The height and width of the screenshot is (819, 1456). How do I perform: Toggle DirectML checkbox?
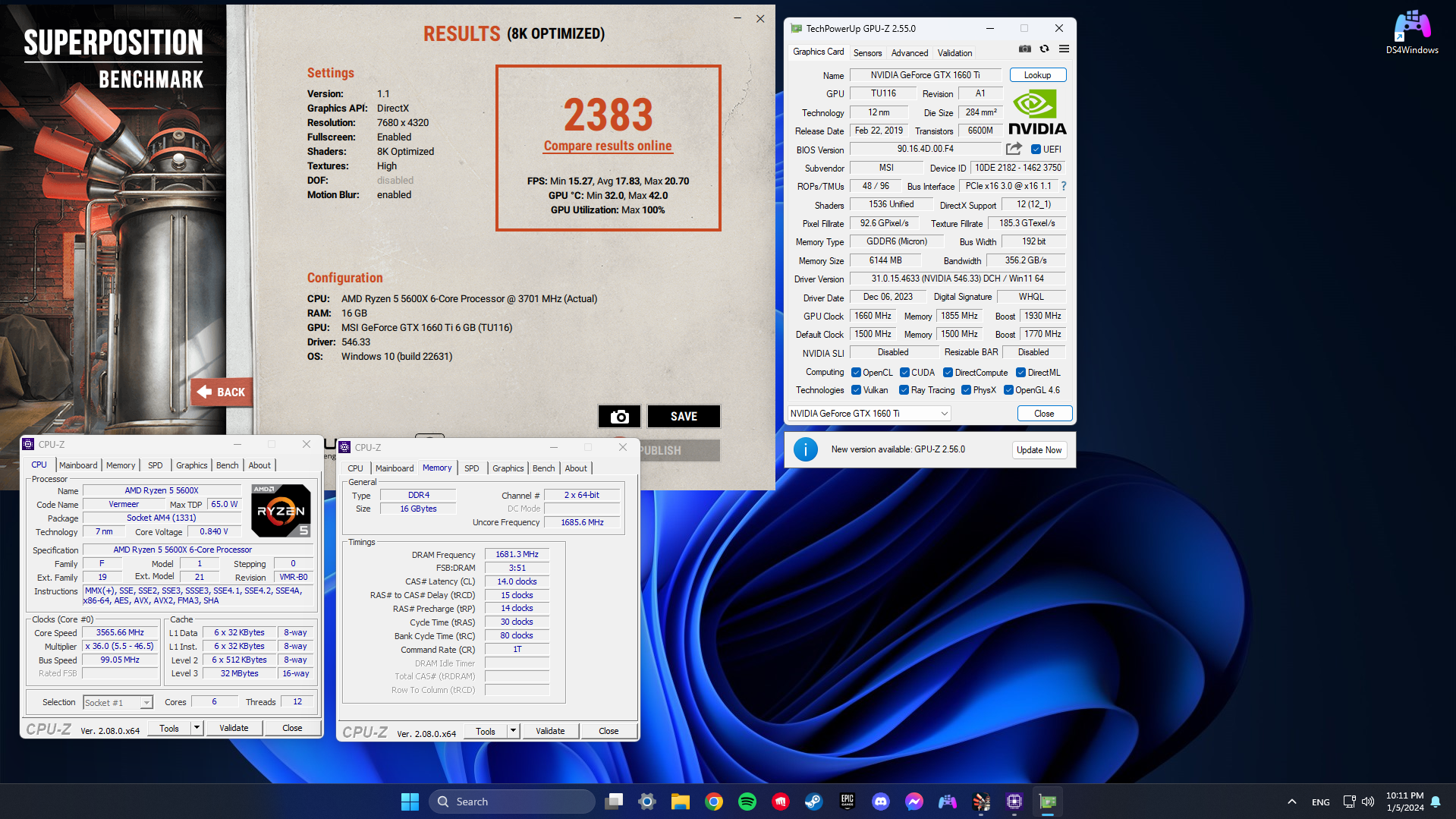[x=1020, y=373]
